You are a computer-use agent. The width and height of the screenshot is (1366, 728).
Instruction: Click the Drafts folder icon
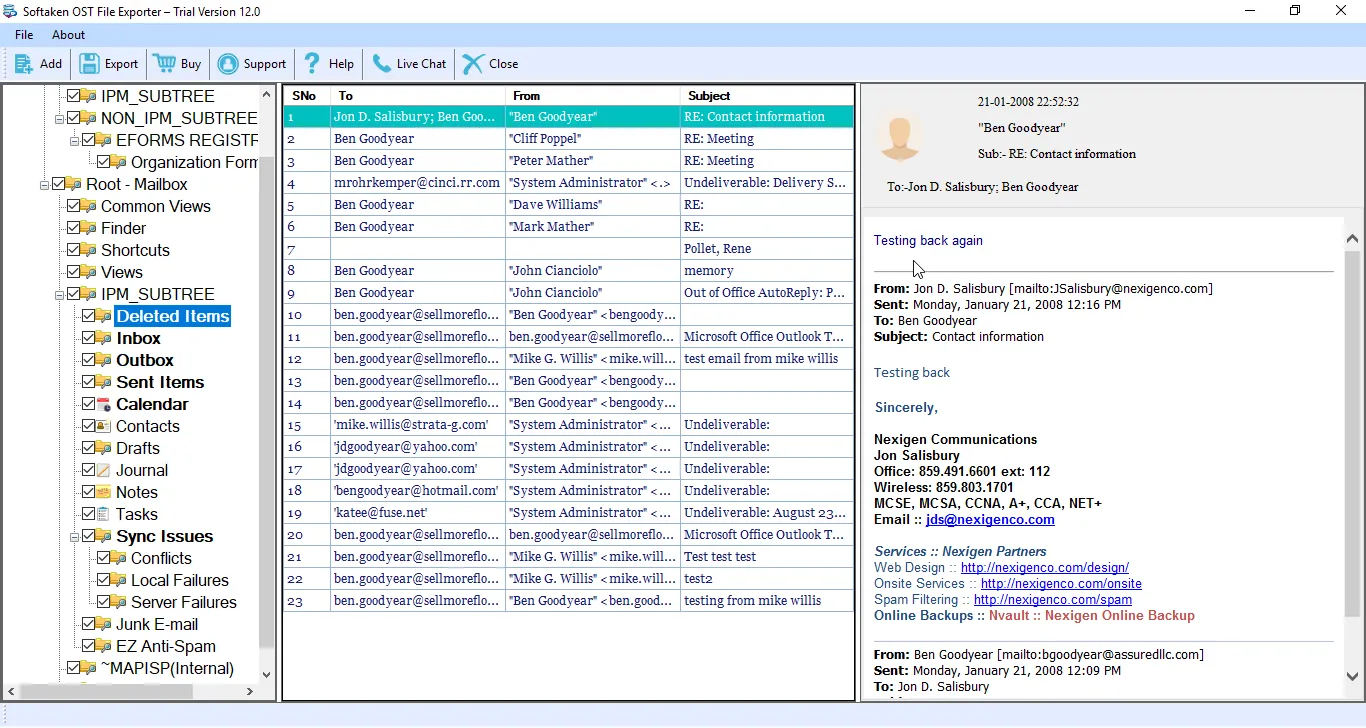104,448
